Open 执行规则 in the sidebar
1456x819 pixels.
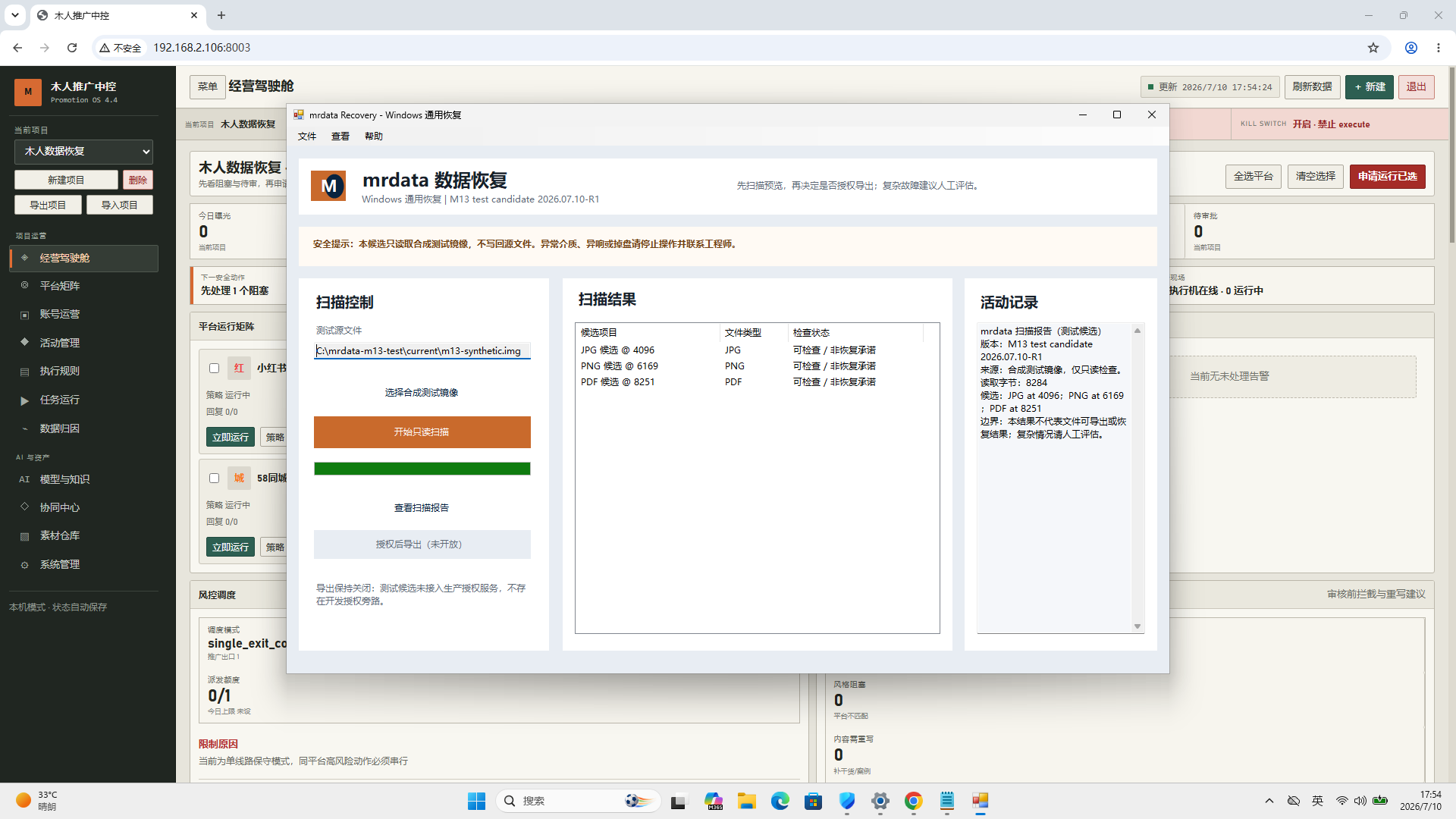[x=84, y=371]
